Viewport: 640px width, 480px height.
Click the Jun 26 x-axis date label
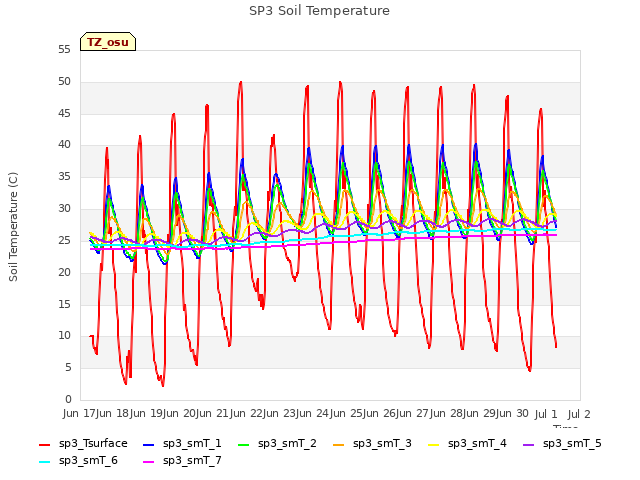[380, 414]
